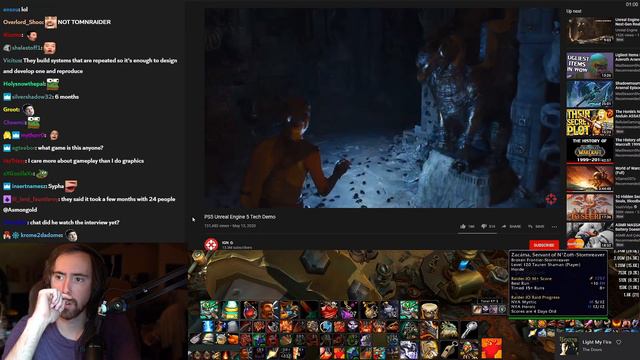
Task: Click the red-orange square ability icon
Action: 491,348
